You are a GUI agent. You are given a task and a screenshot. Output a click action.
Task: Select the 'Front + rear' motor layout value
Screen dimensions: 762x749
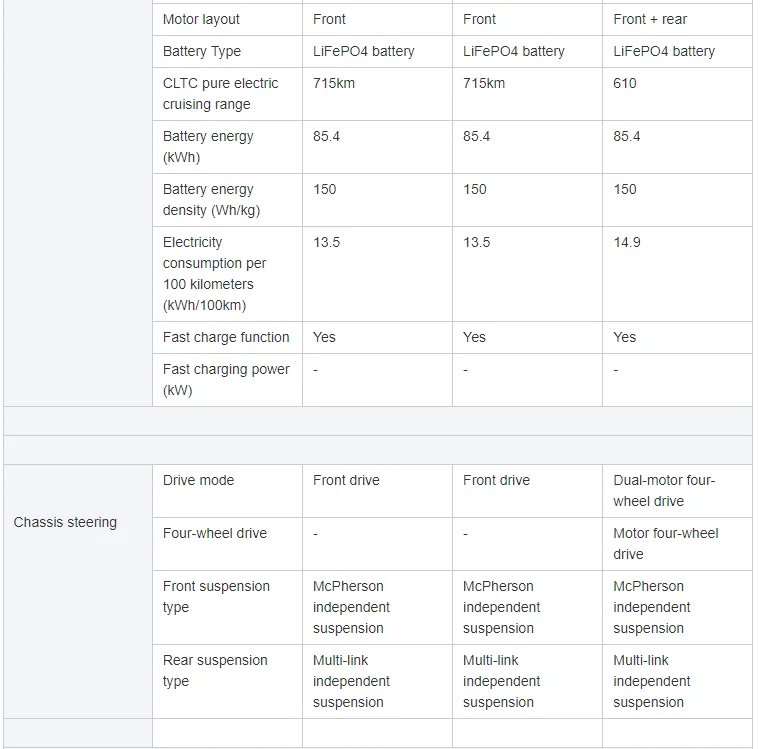[x=650, y=19]
